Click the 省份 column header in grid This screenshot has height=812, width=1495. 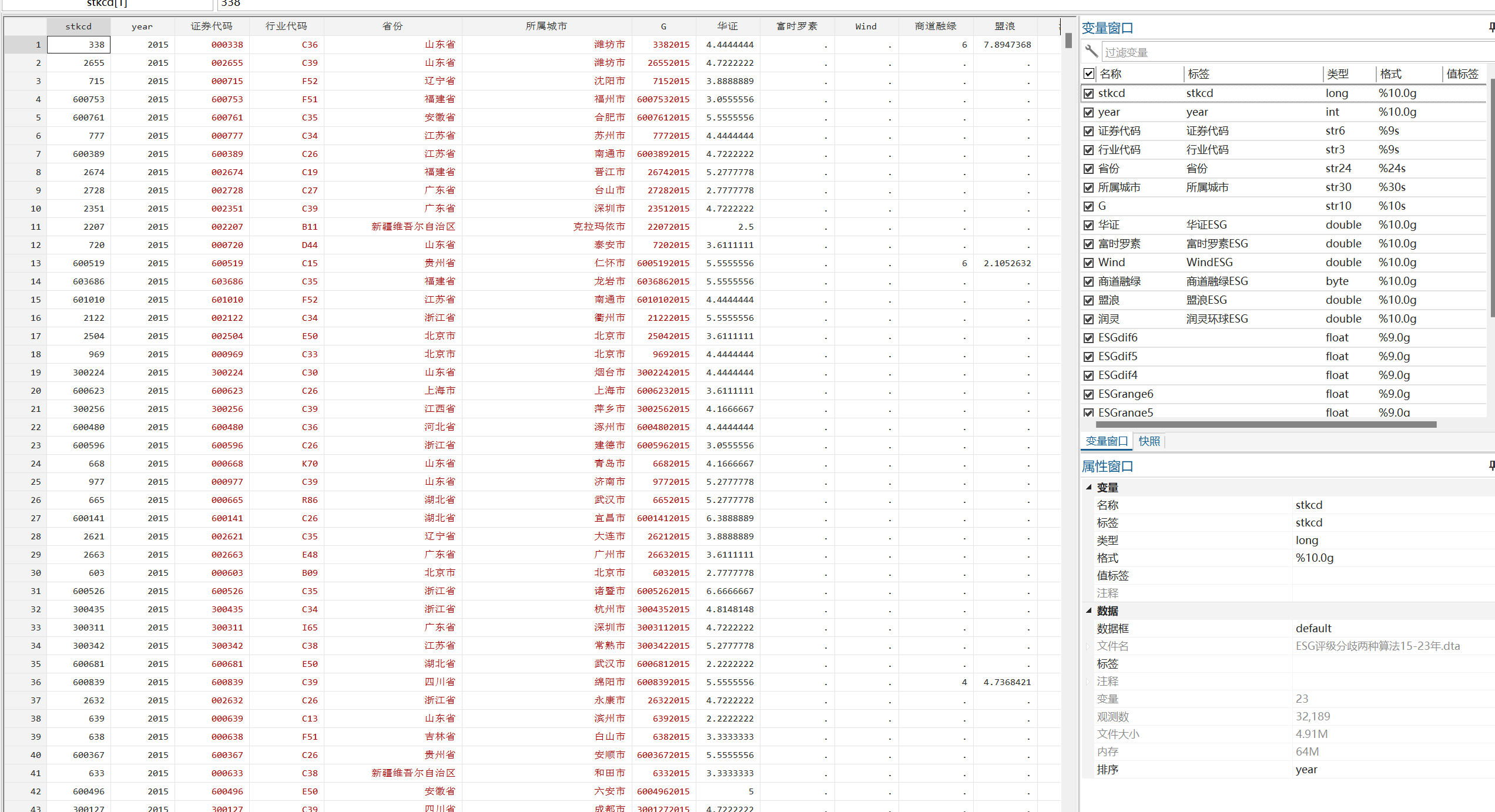pos(393,26)
